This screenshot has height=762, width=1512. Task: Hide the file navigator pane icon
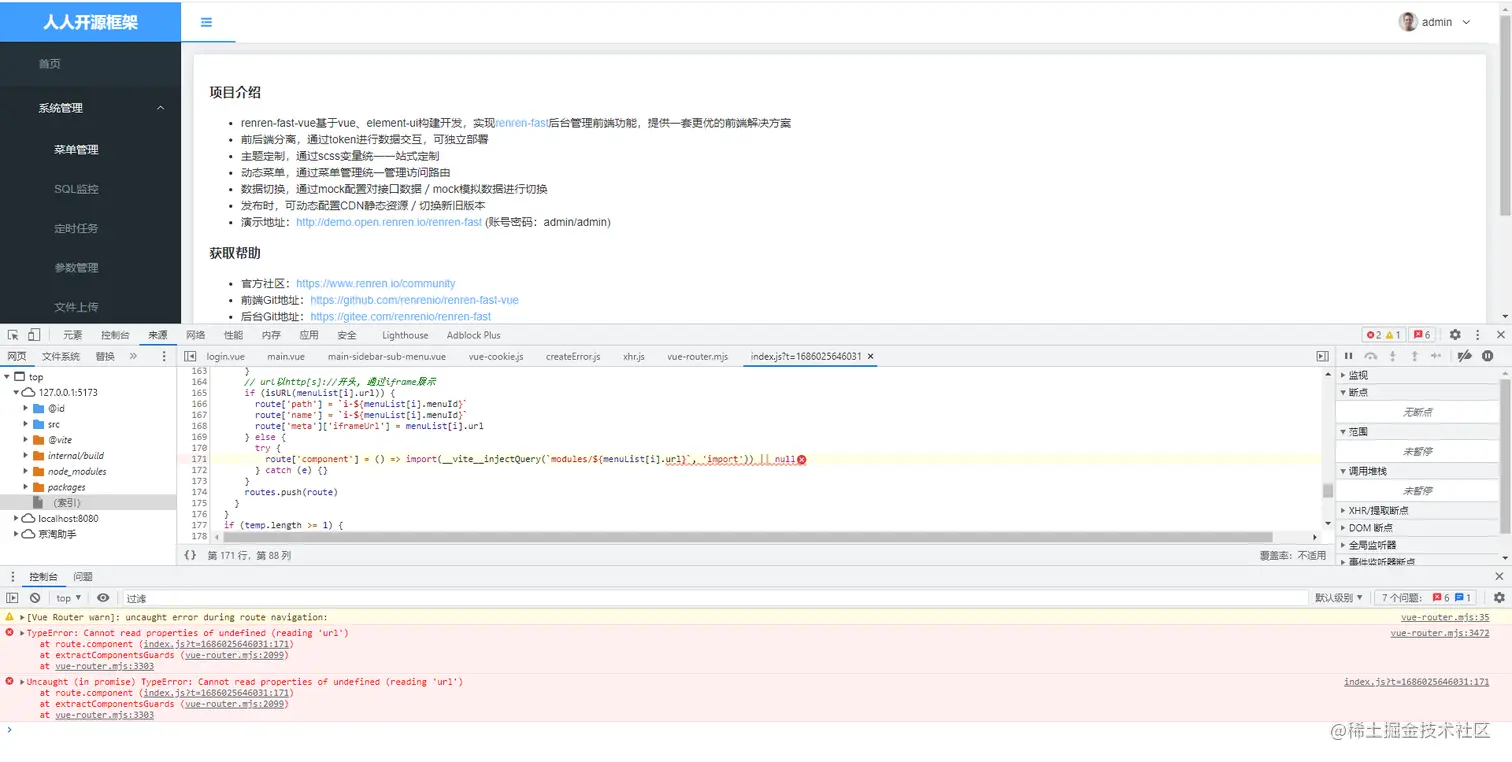pyautogui.click(x=189, y=356)
